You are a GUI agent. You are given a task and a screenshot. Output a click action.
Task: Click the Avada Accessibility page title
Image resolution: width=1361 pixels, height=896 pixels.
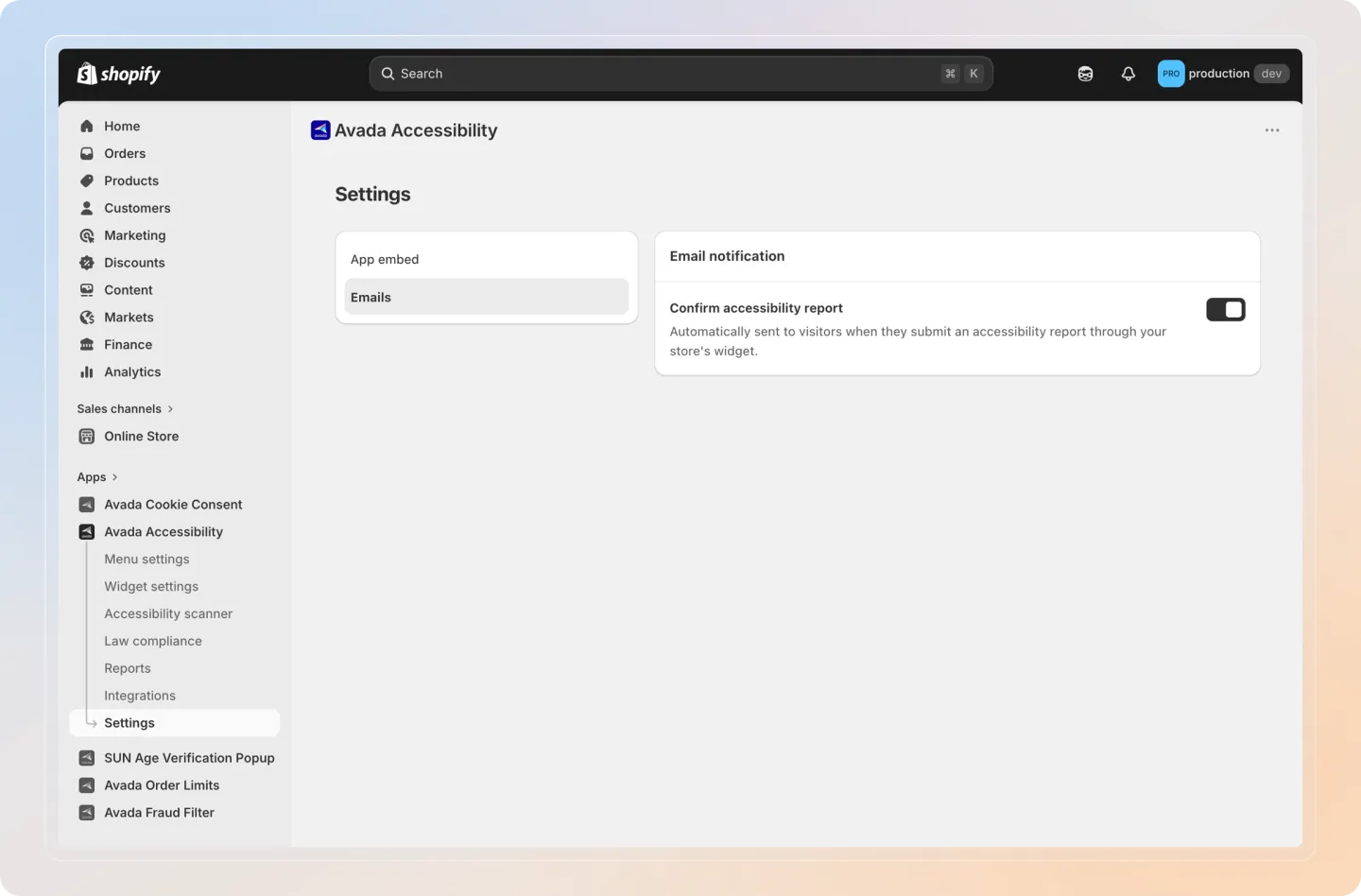tap(416, 130)
